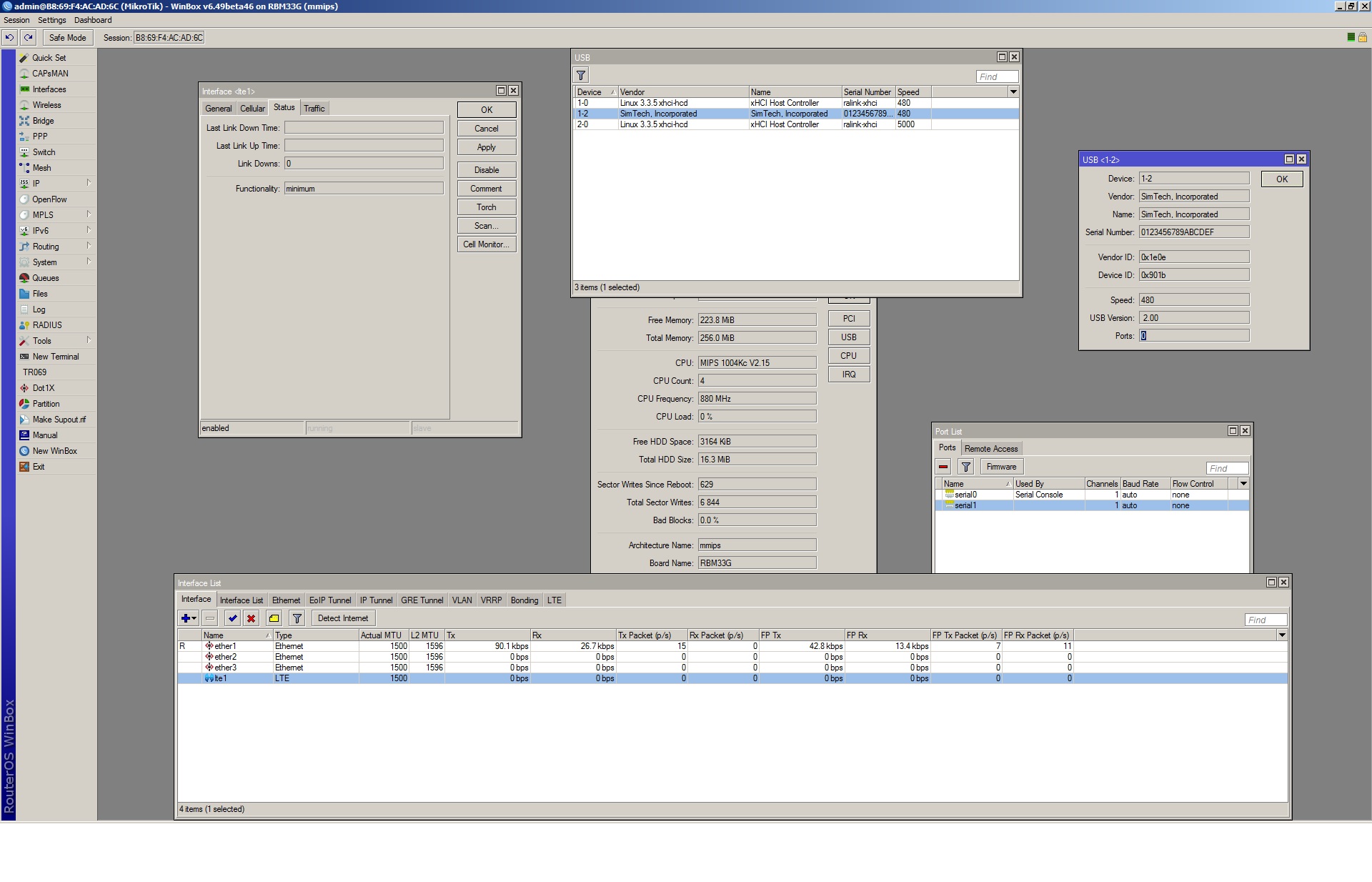Click filter icon in Interface List toolbar
Image resolution: width=1372 pixels, height=882 pixels.
(297, 618)
